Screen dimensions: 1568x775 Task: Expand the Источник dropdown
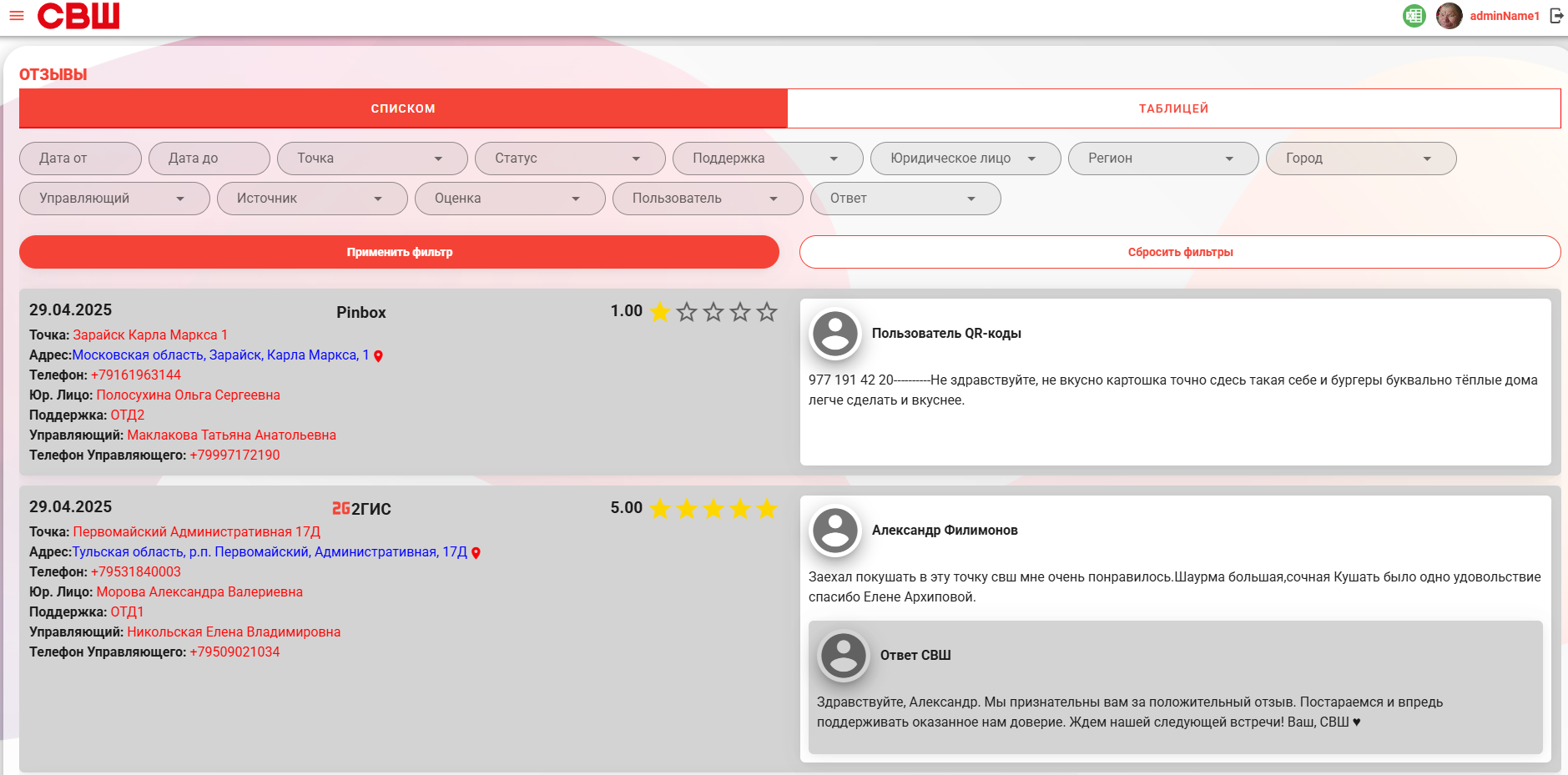[x=312, y=199]
